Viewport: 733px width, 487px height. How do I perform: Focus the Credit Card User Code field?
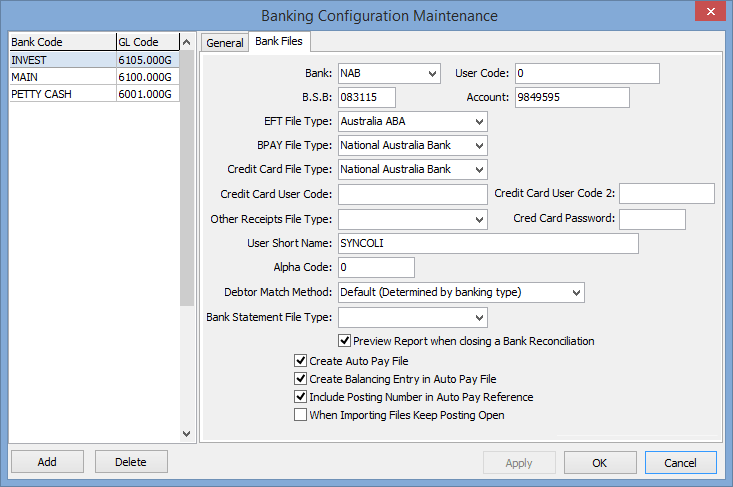click(413, 194)
